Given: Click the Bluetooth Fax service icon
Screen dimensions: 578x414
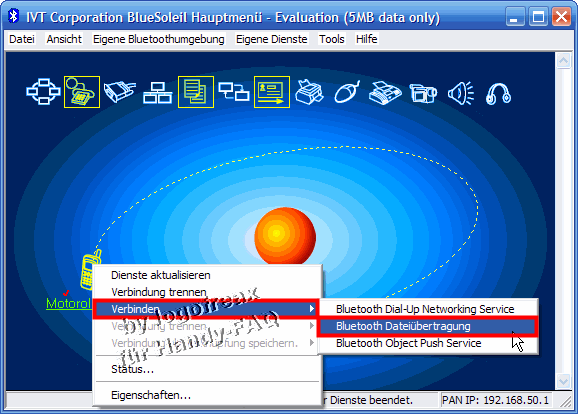Looking at the screenshot, I should point(385,93).
